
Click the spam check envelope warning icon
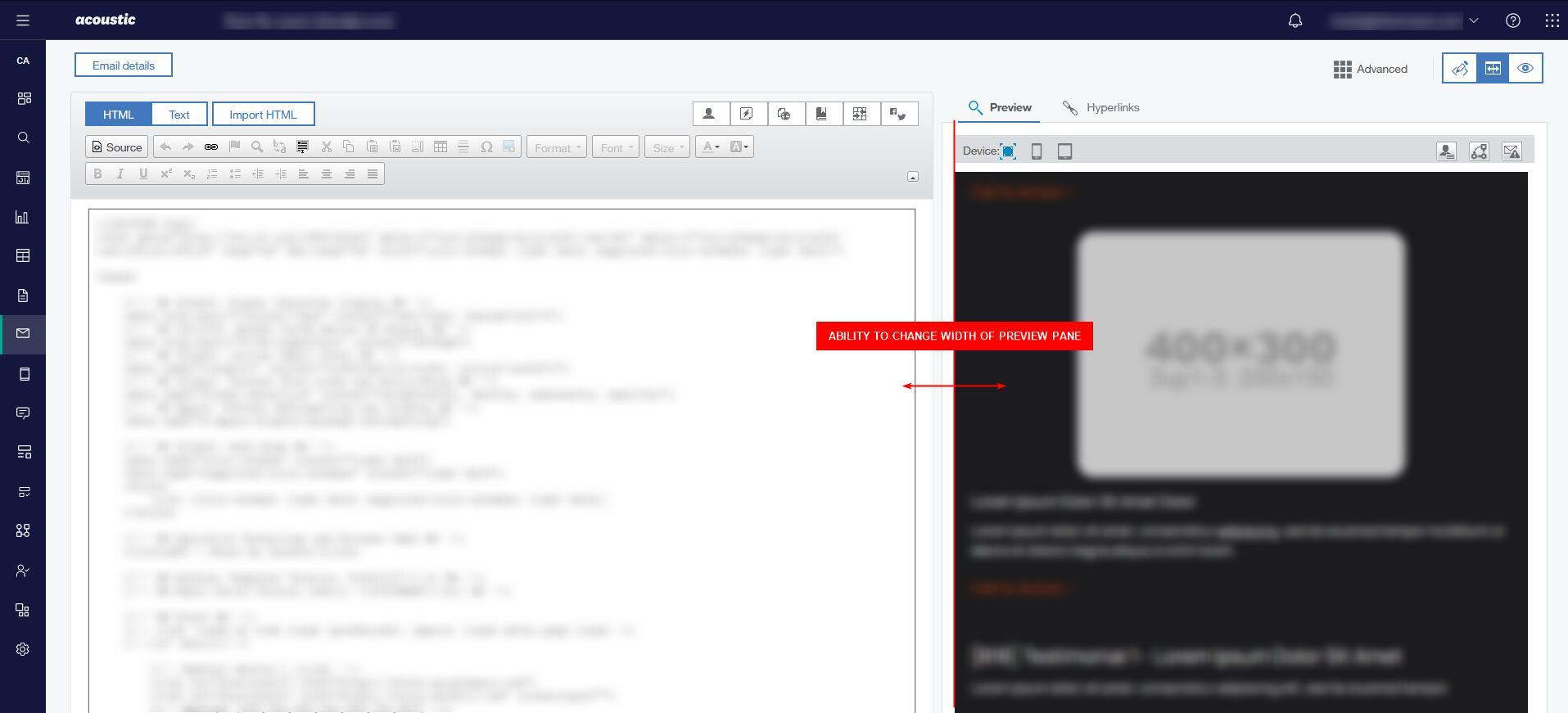1512,151
